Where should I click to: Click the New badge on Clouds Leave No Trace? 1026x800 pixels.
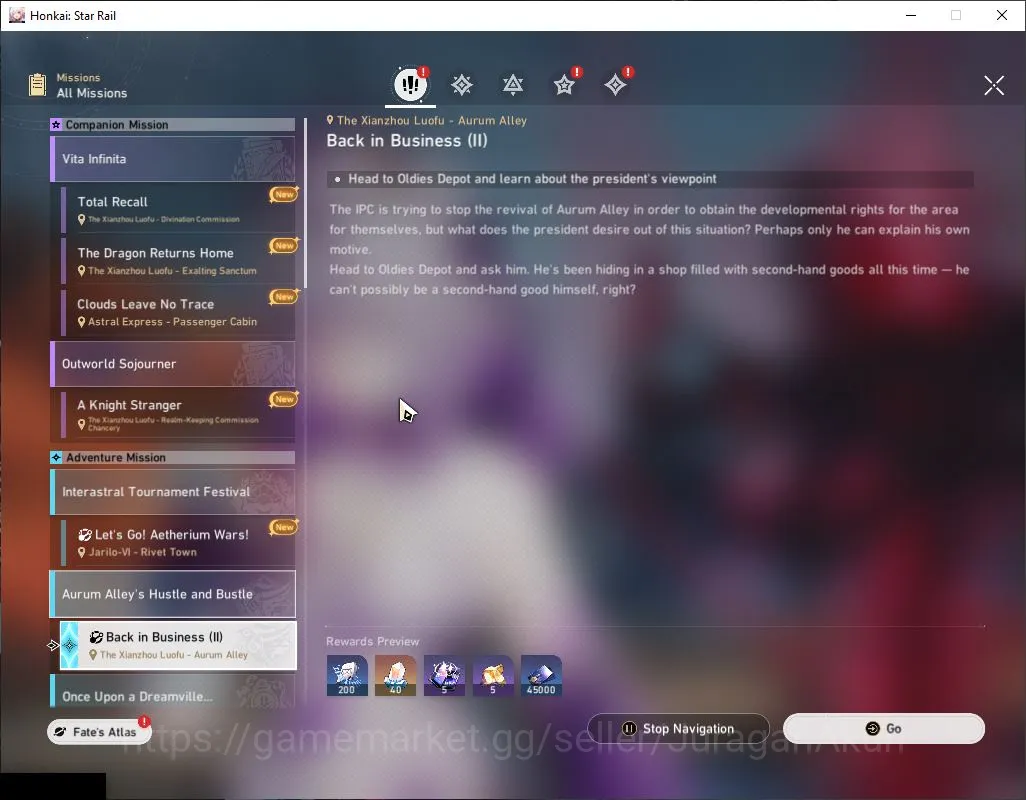(284, 296)
